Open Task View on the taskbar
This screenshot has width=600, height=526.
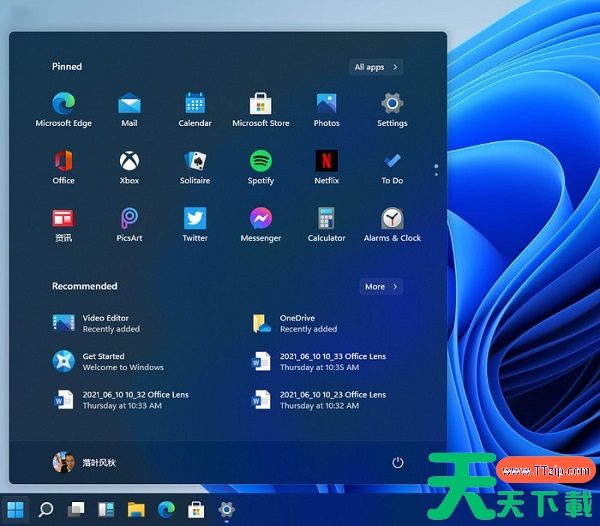click(x=76, y=510)
